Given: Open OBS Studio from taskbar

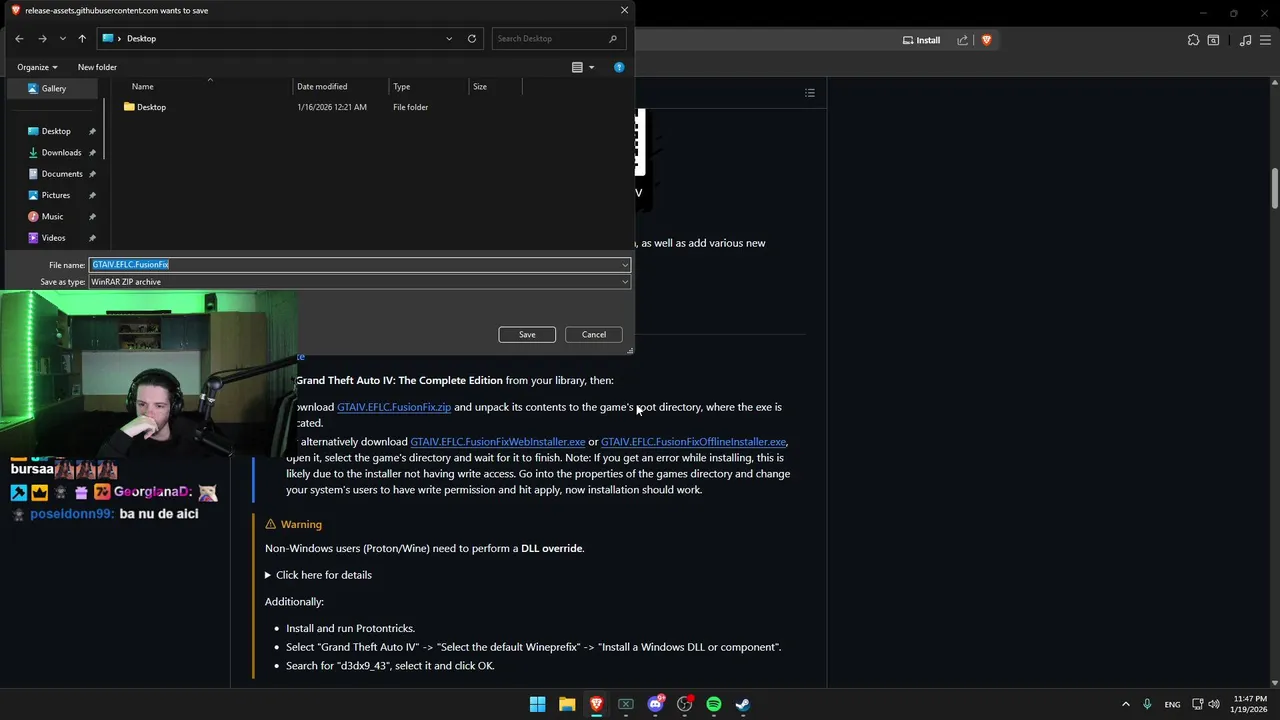Looking at the screenshot, I should point(684,704).
